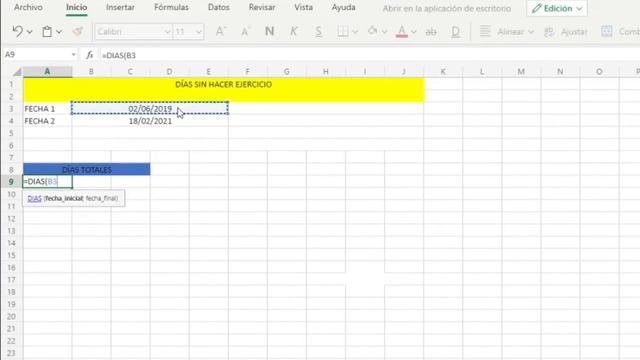
Task: Select the Inicio tab
Action: 76,7
